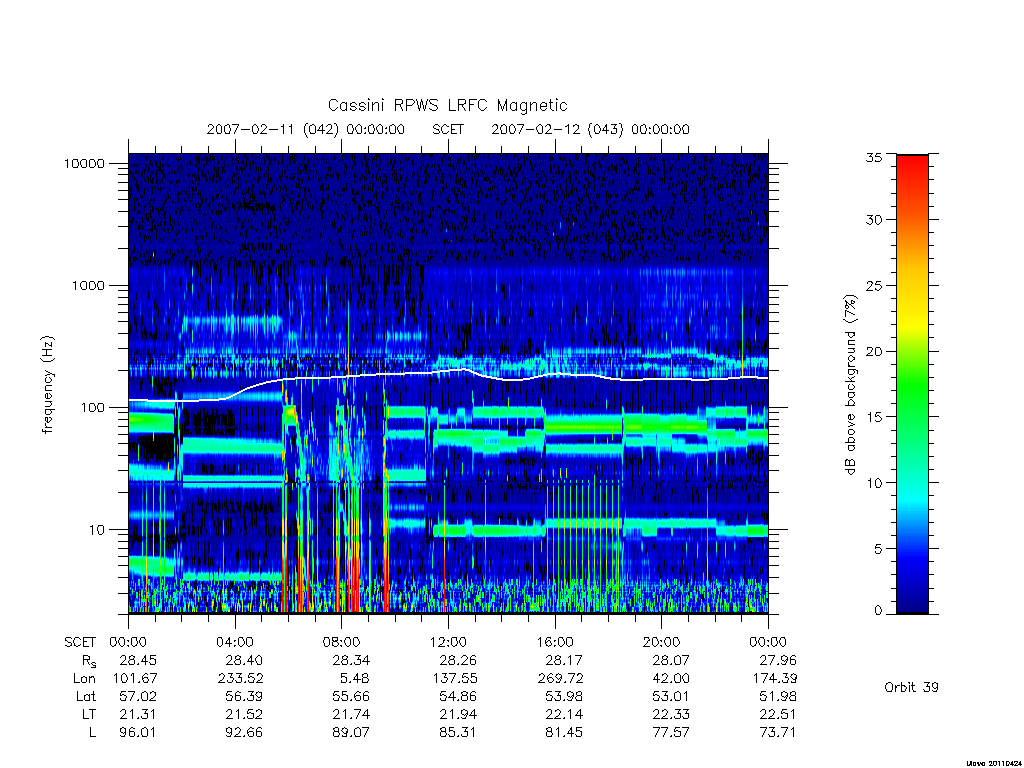Select the 16:00 SCET time tick label
1024x768 pixels.
555,642
